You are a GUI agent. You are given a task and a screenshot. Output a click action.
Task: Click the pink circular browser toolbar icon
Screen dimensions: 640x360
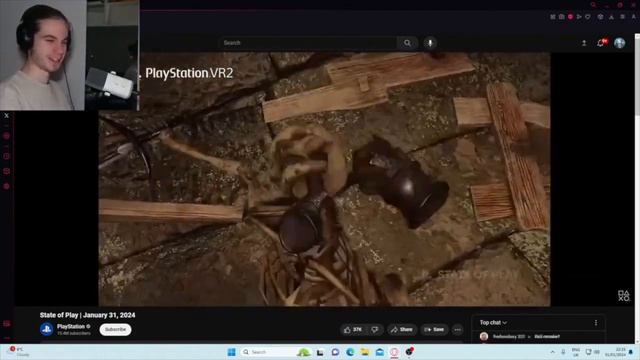[570, 17]
